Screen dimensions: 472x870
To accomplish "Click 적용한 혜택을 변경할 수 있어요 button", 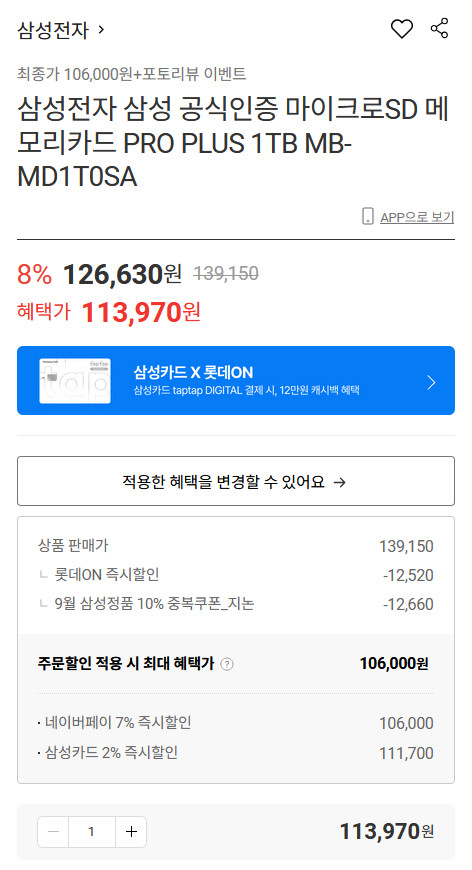I will (x=236, y=481).
